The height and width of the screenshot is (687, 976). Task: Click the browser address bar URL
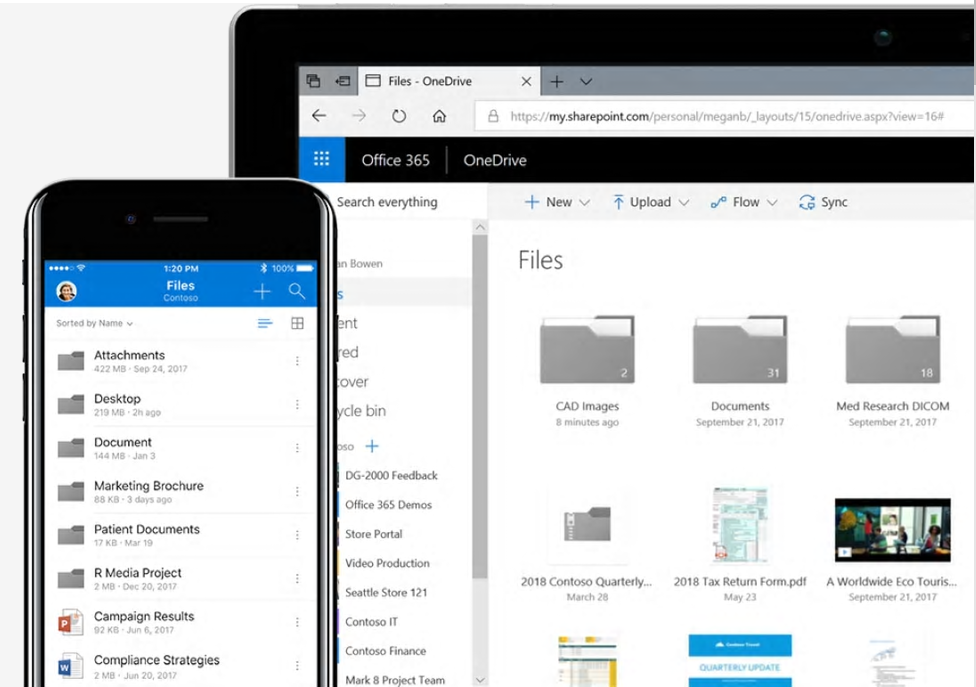point(726,116)
